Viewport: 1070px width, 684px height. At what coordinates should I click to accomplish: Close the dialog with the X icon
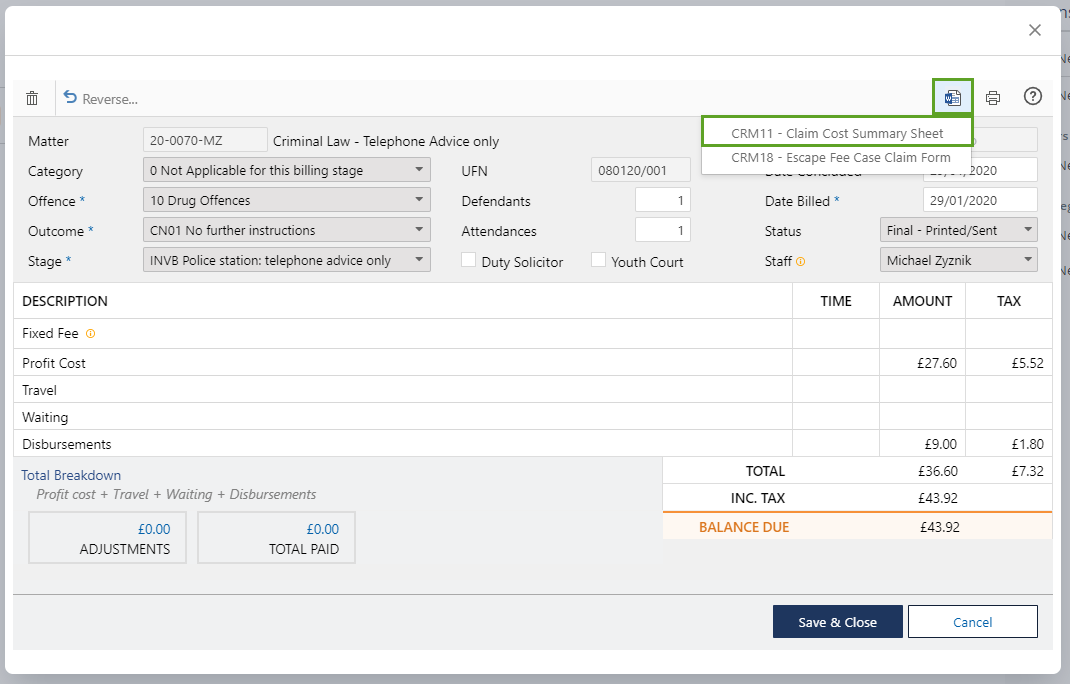(1035, 30)
